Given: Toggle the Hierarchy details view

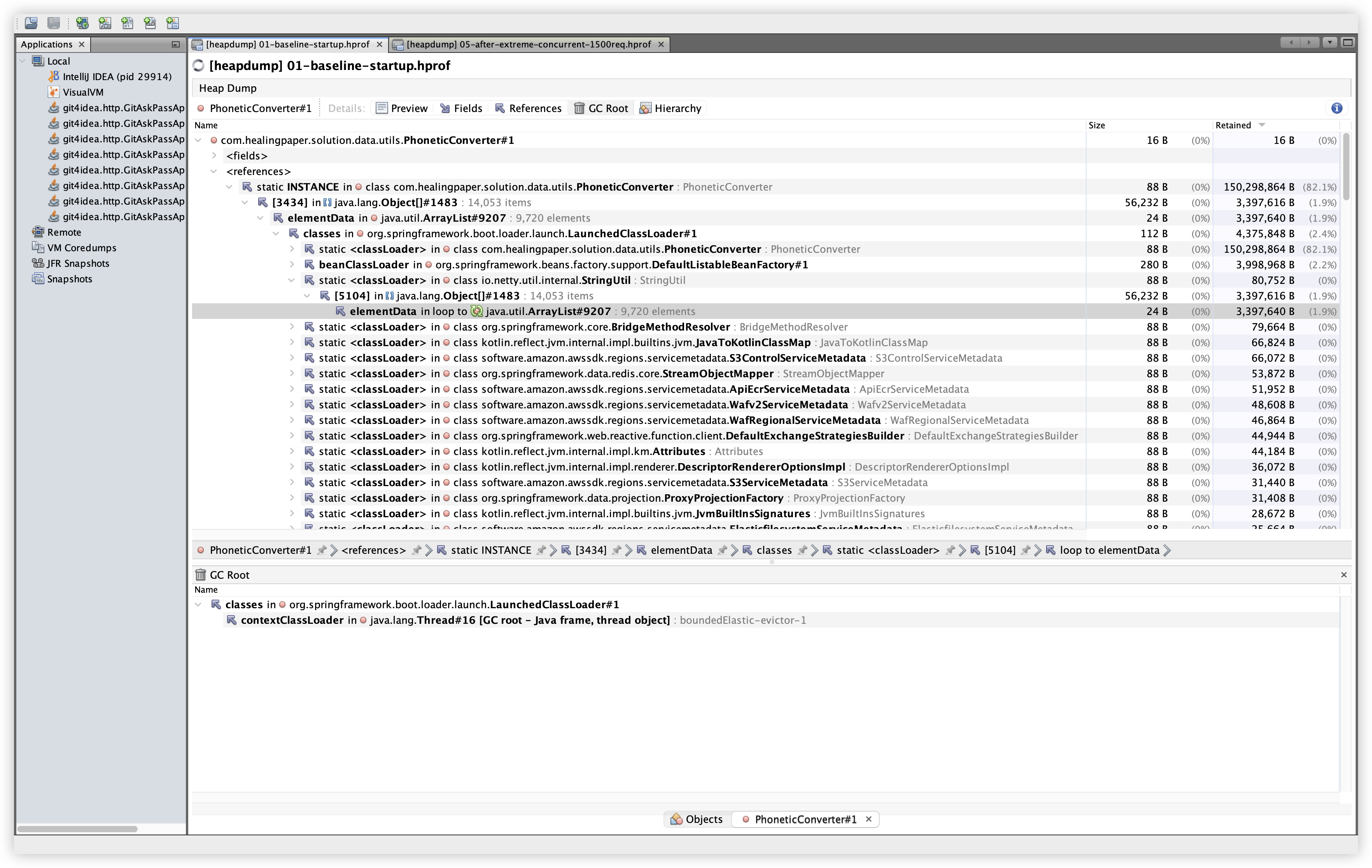Looking at the screenshot, I should 670,108.
